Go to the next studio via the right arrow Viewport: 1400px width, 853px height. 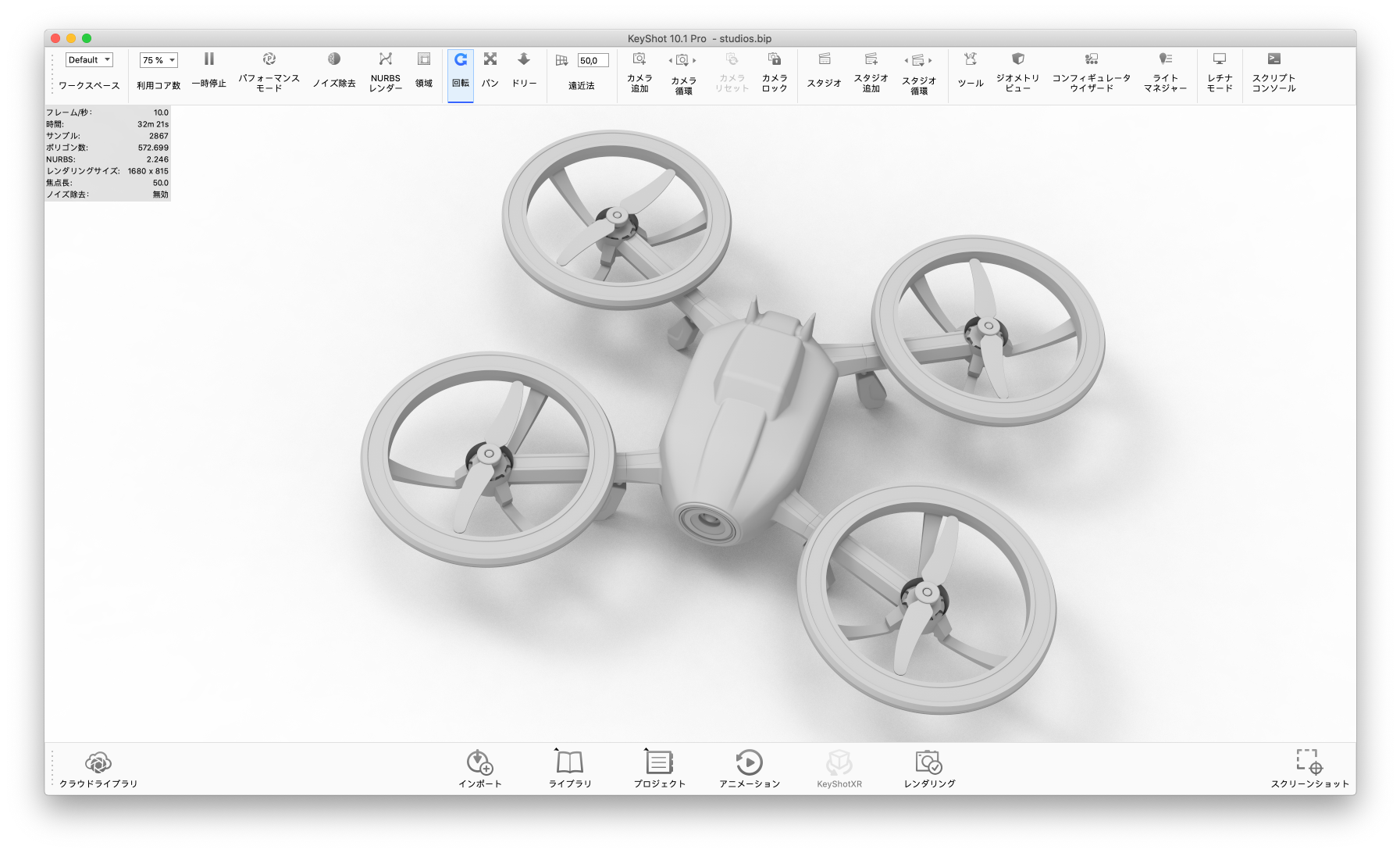(931, 60)
